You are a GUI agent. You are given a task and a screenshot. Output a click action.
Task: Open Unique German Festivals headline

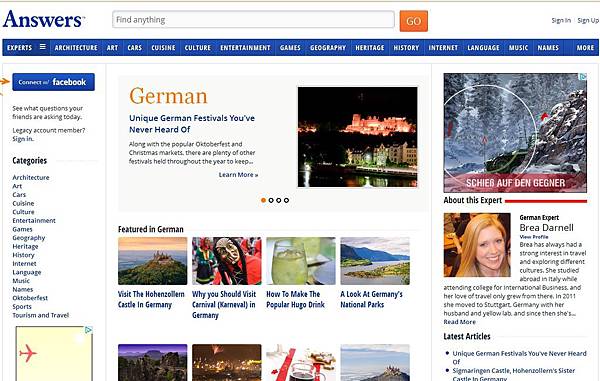point(192,124)
